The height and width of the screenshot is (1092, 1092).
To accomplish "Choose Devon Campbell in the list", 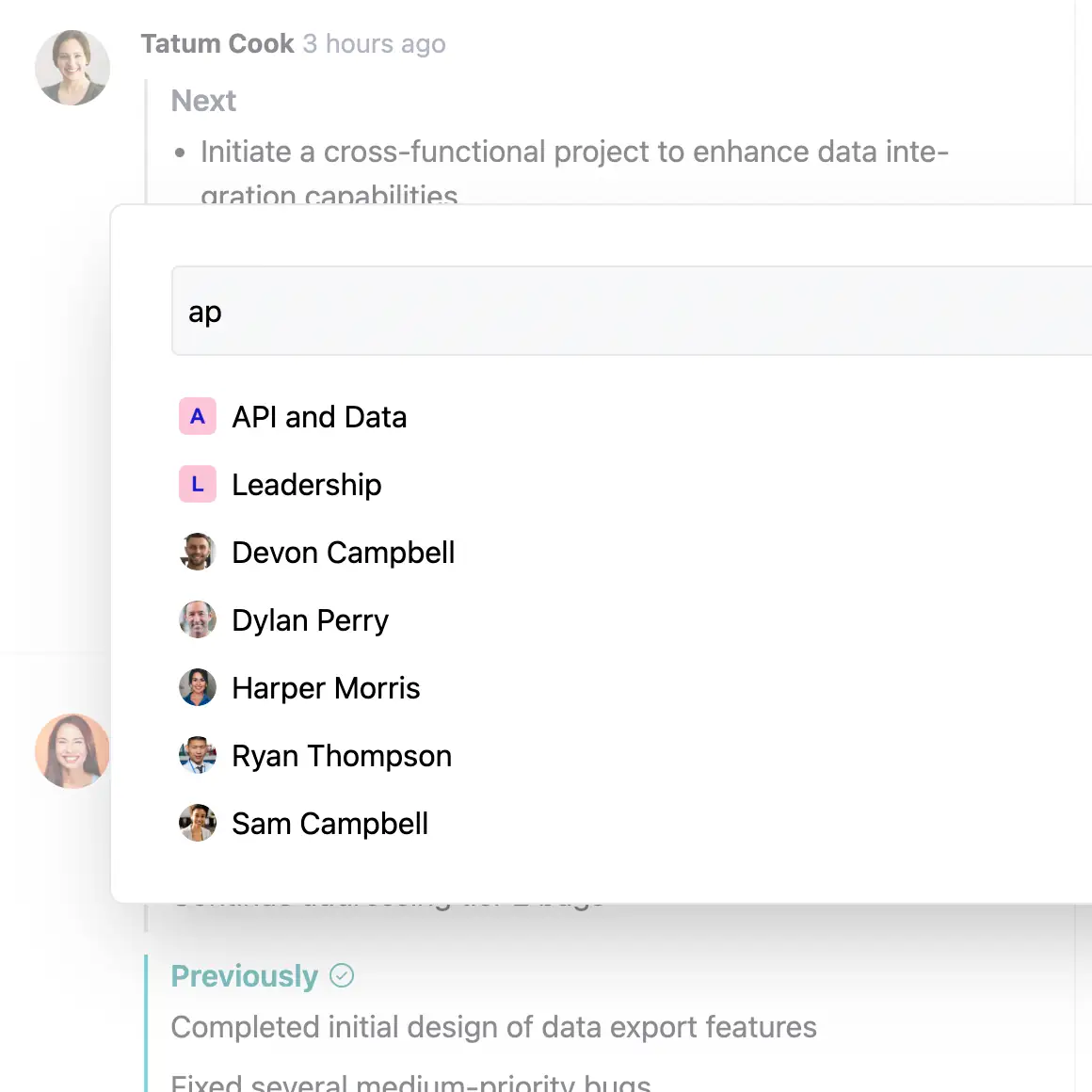I will (x=344, y=553).
